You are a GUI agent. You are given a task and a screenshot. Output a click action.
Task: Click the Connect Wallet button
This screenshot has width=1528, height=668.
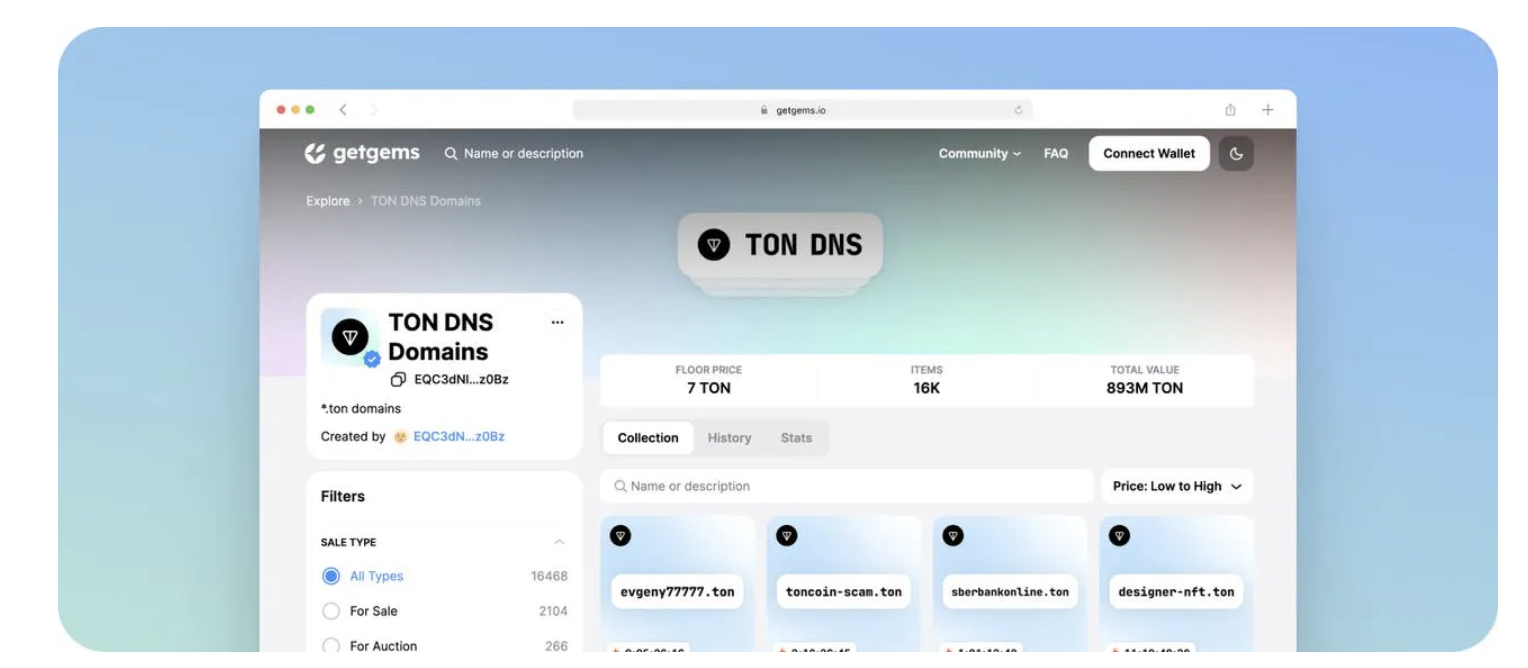coord(1149,154)
